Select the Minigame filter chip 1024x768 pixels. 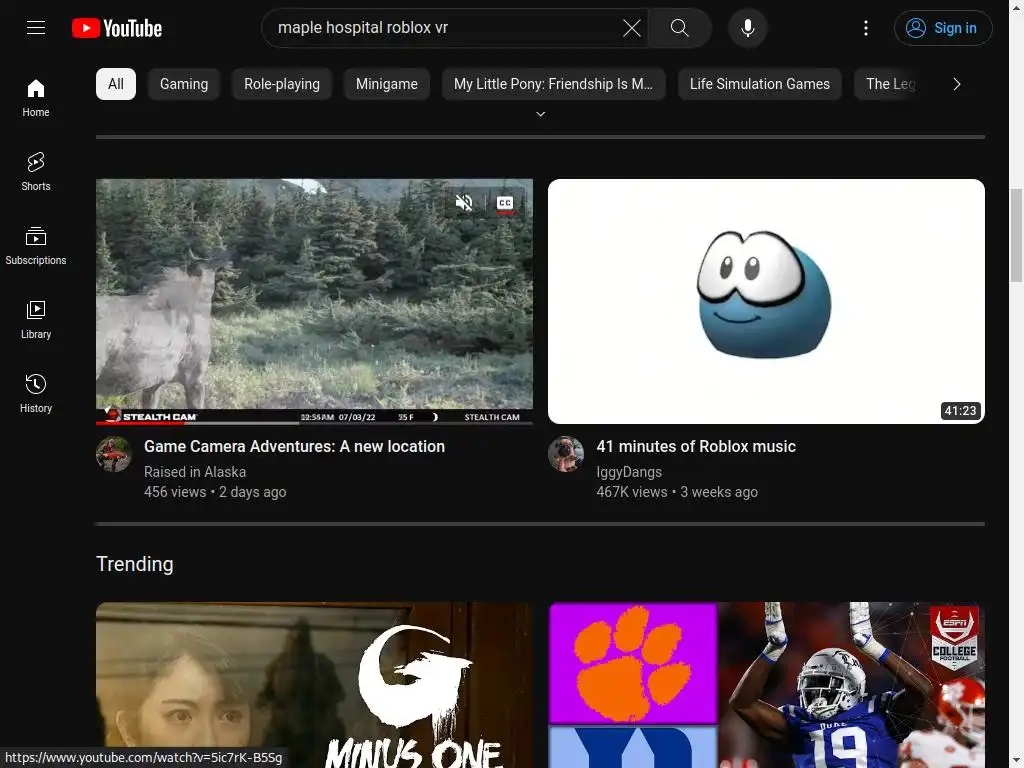click(x=387, y=84)
